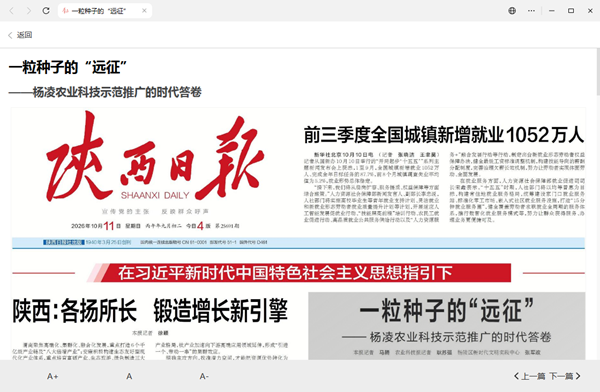The image size is (600, 392).
Task: Reload the page with refresh icon
Action: (x=46, y=11)
